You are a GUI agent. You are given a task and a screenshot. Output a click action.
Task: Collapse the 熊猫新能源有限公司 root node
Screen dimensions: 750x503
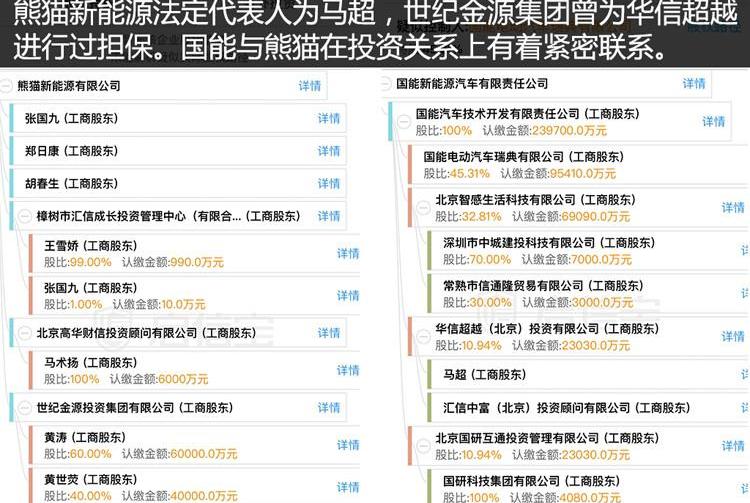coord(8,87)
